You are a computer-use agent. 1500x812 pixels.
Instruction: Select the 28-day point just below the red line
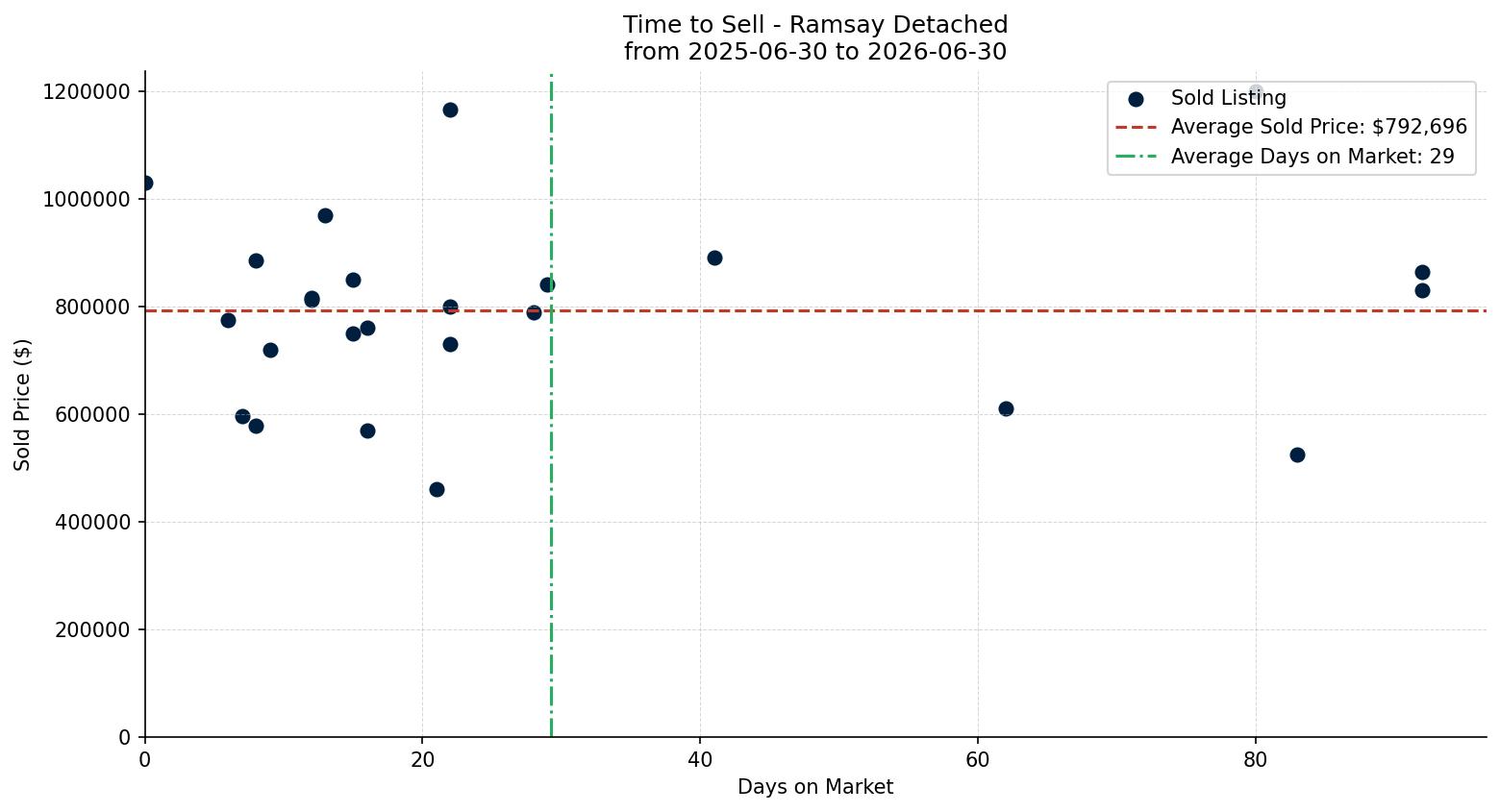[x=534, y=312]
